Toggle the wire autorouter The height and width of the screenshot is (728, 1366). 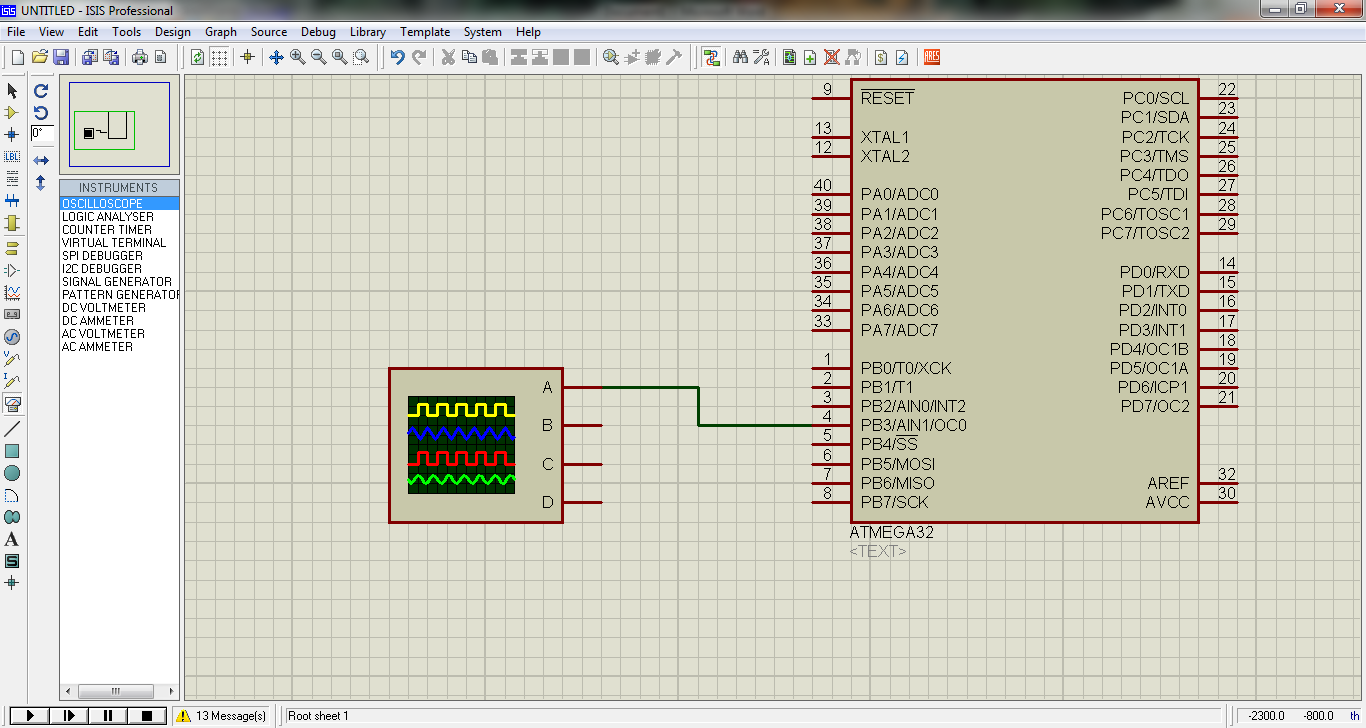point(712,57)
